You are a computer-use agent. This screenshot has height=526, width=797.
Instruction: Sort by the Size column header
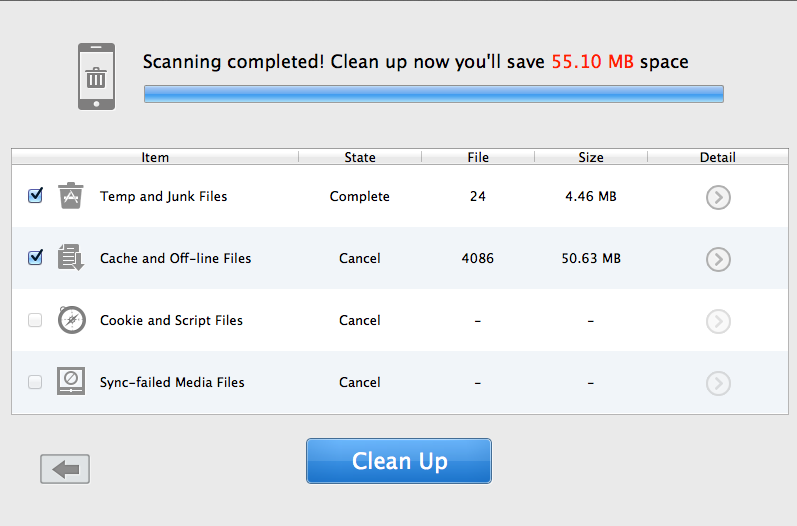click(x=591, y=157)
